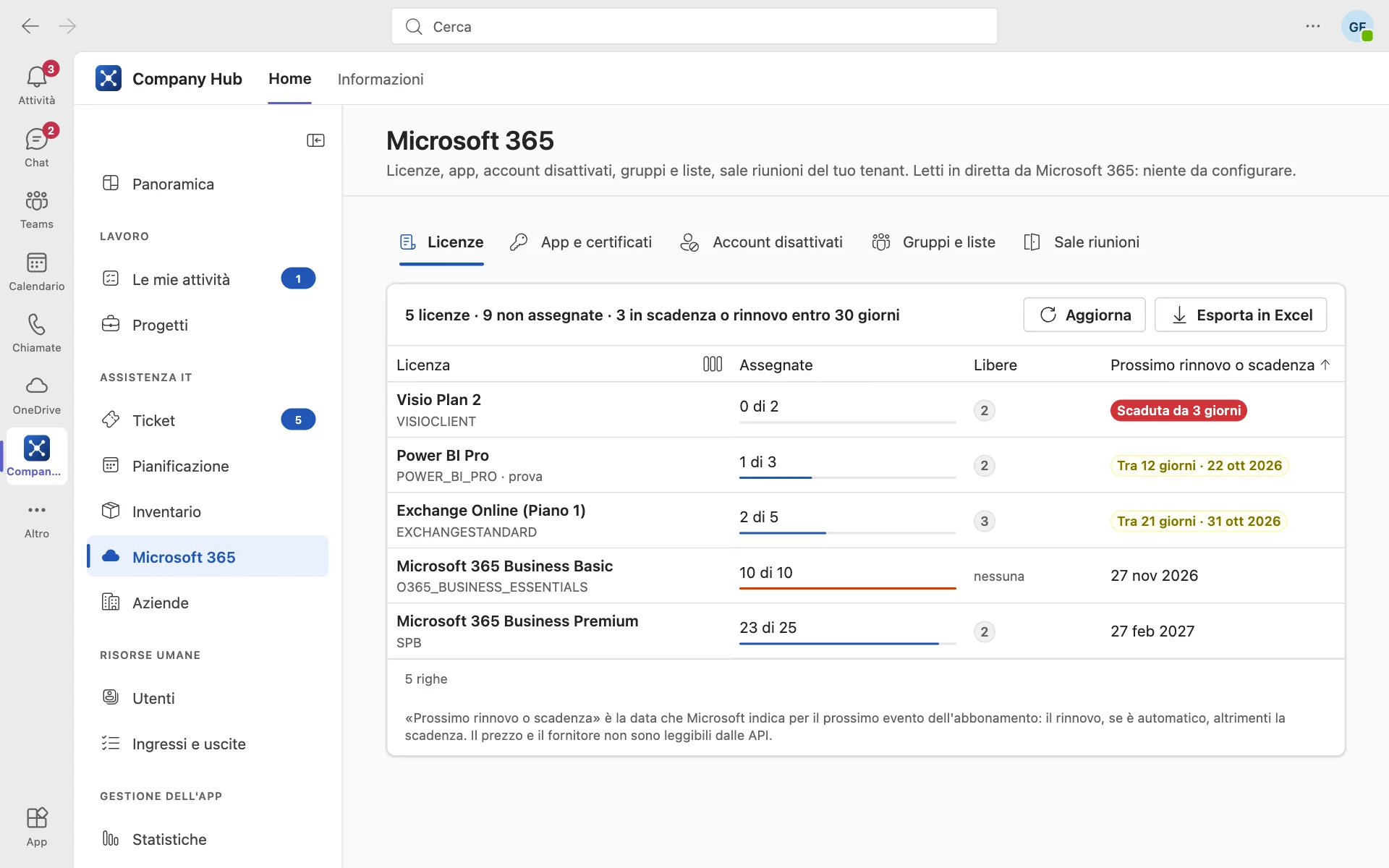The height and width of the screenshot is (868, 1389).
Task: Switch to Sale riunioni tab
Action: (1082, 242)
